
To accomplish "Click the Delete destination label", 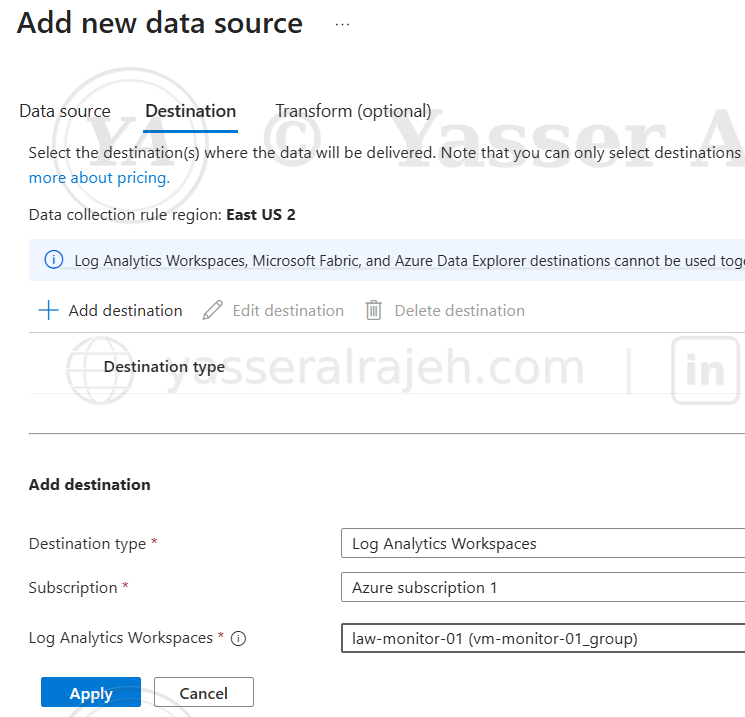I will coord(459,310).
